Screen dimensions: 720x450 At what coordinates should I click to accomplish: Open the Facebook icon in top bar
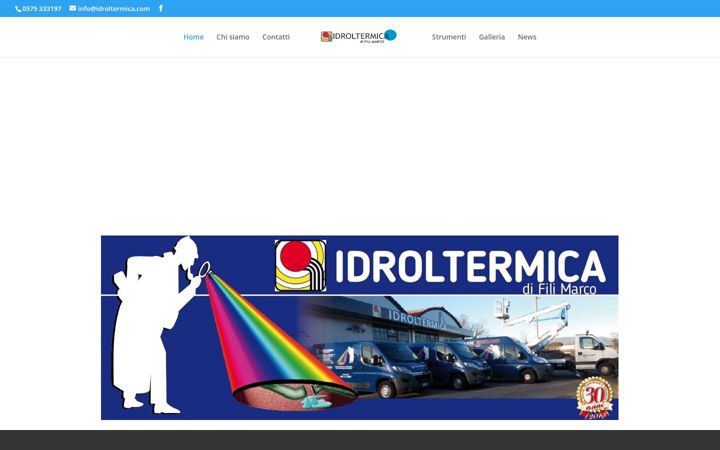pyautogui.click(x=161, y=8)
